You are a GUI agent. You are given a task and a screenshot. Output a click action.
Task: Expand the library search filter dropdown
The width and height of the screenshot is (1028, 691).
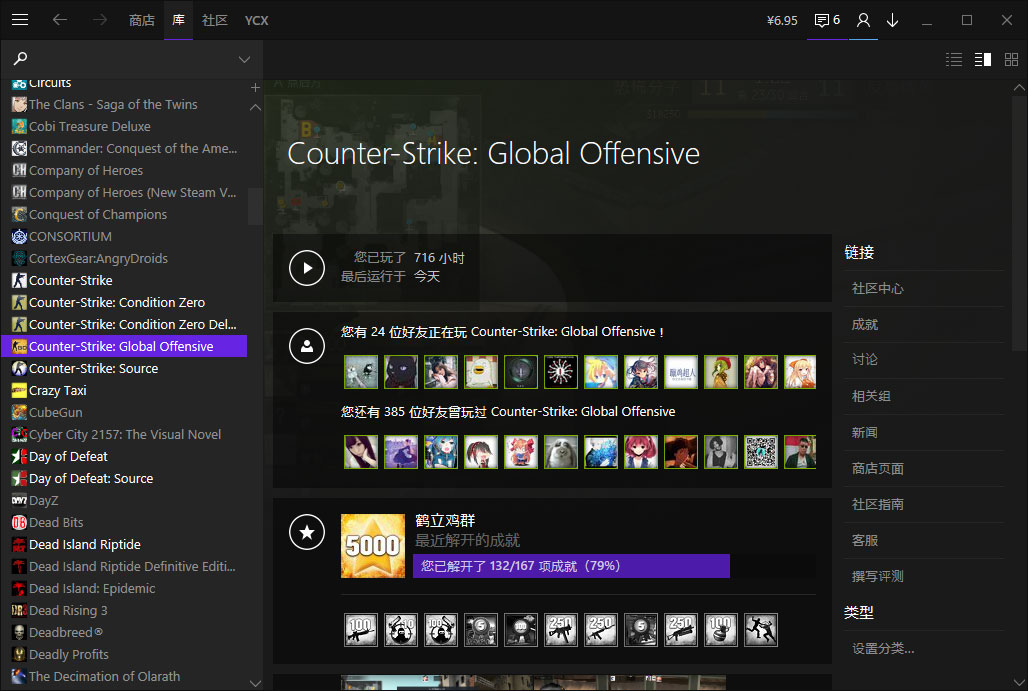click(x=245, y=60)
